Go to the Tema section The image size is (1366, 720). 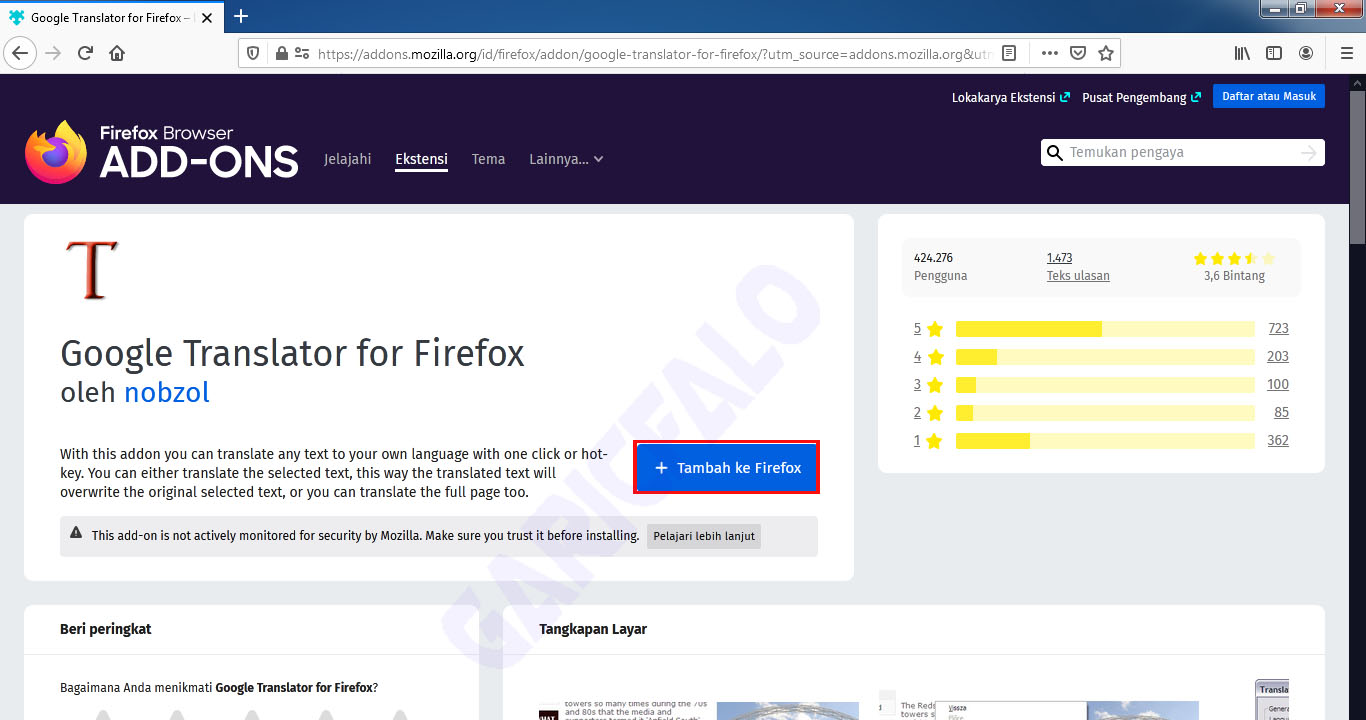(488, 159)
